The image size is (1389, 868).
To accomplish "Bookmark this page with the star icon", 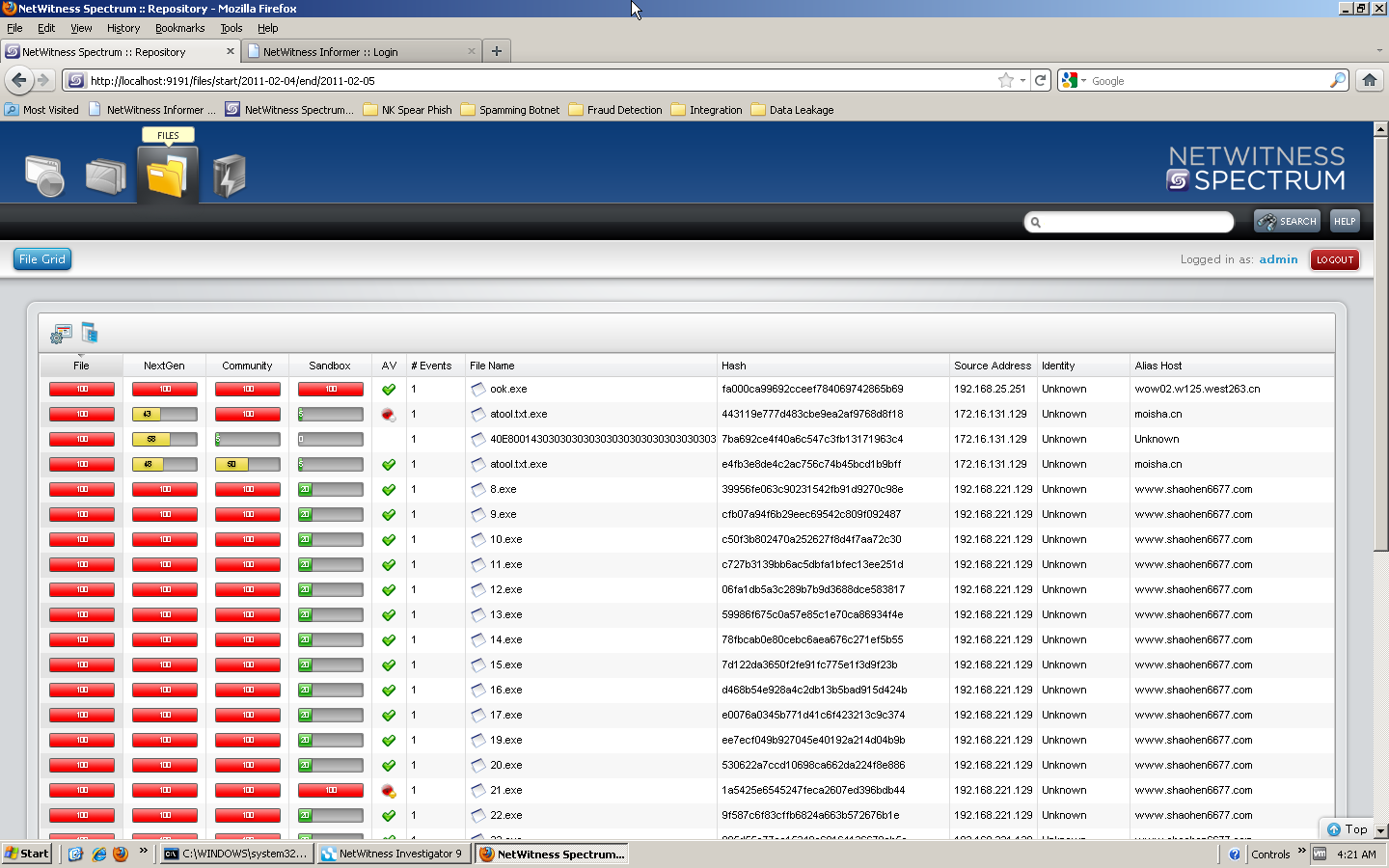I will tap(1006, 81).
